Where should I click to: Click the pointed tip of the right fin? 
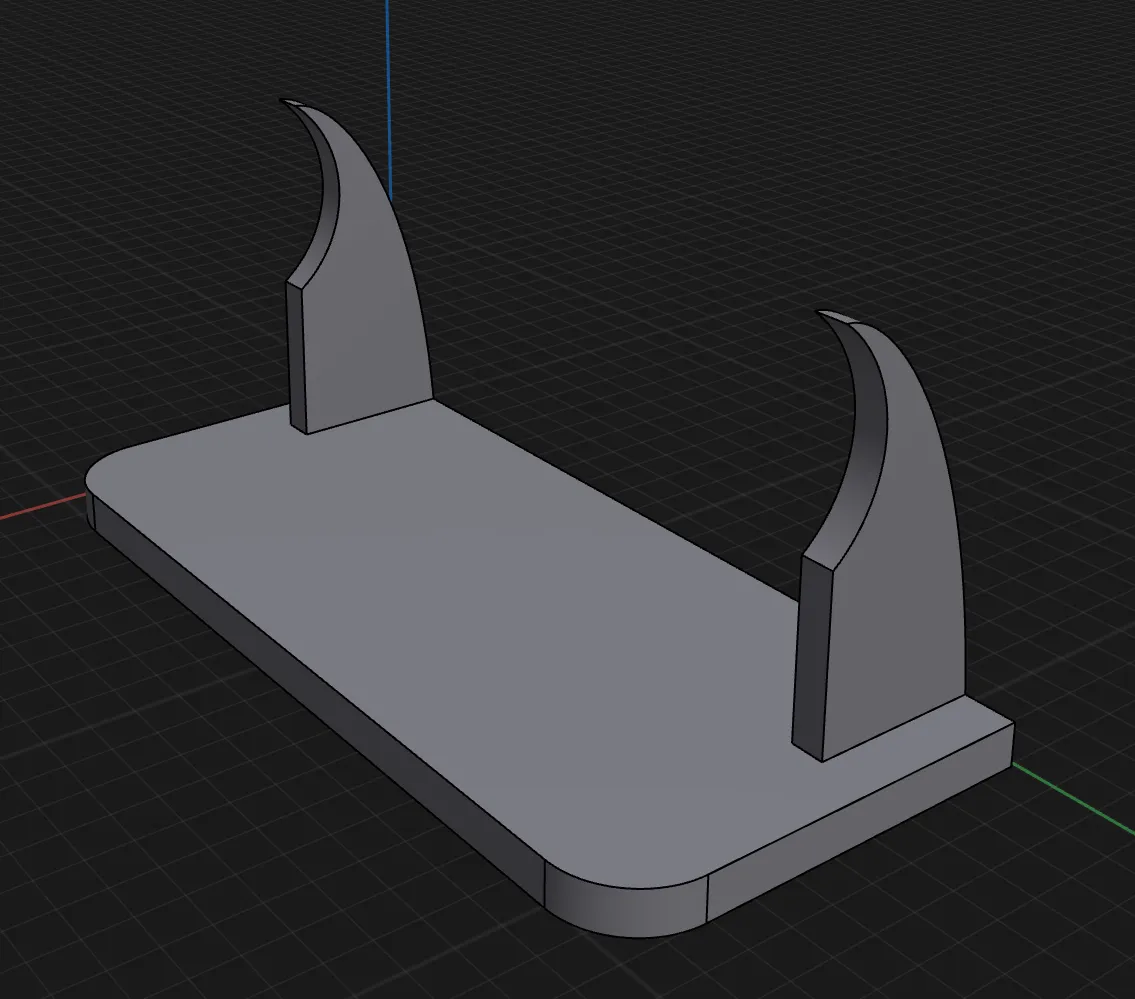click(822, 314)
